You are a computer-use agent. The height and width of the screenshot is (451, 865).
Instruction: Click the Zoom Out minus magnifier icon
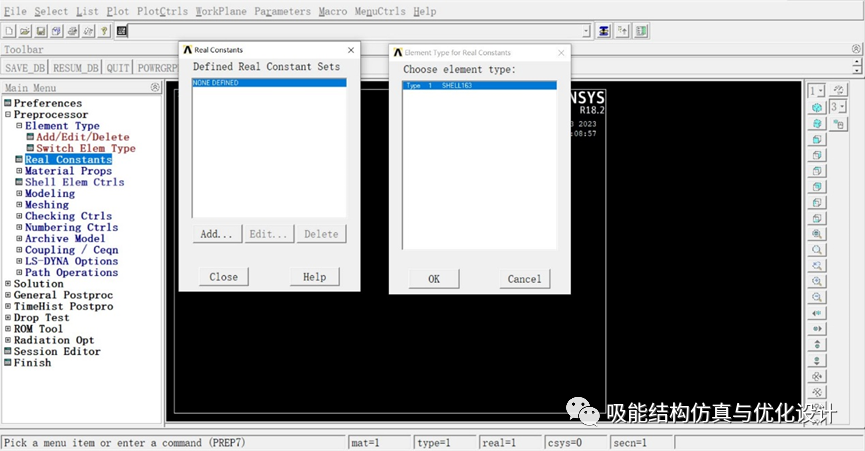click(817, 297)
